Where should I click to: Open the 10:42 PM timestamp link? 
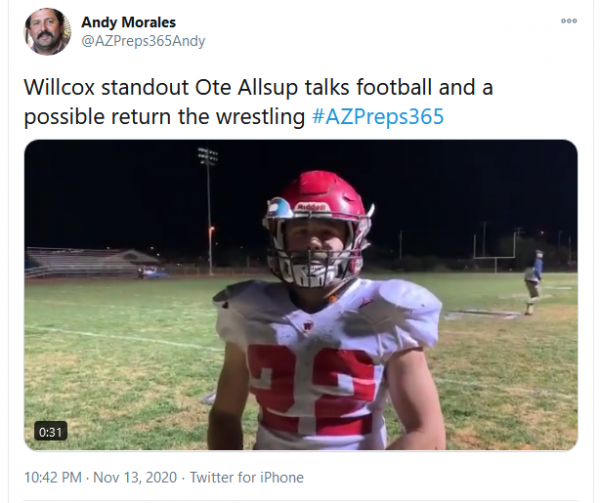click(x=53, y=477)
